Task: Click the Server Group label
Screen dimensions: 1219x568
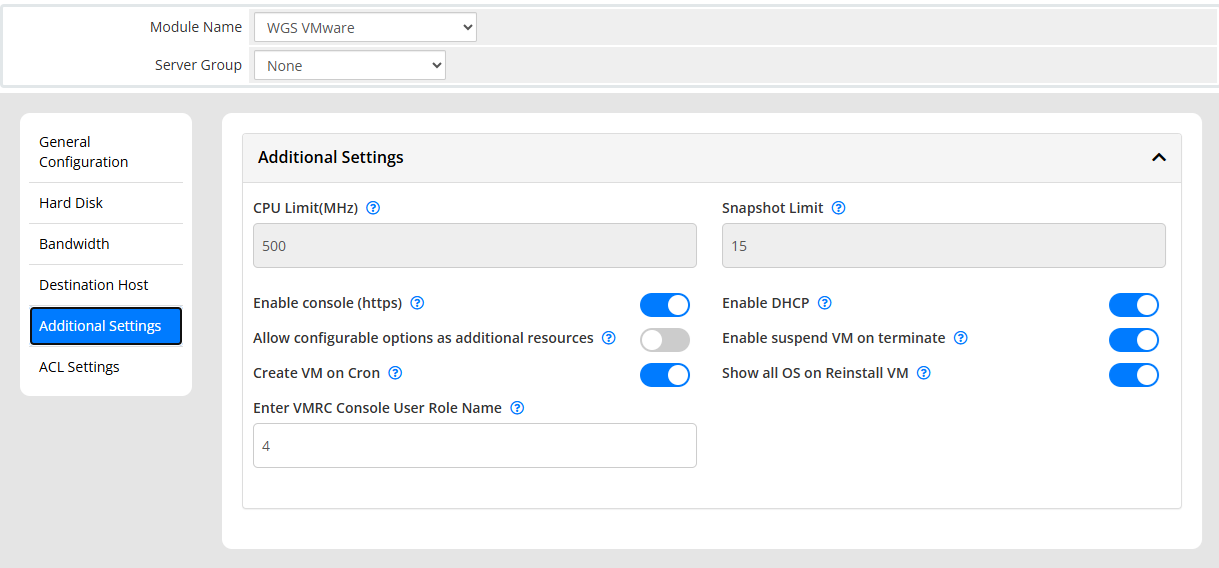Action: (x=198, y=65)
